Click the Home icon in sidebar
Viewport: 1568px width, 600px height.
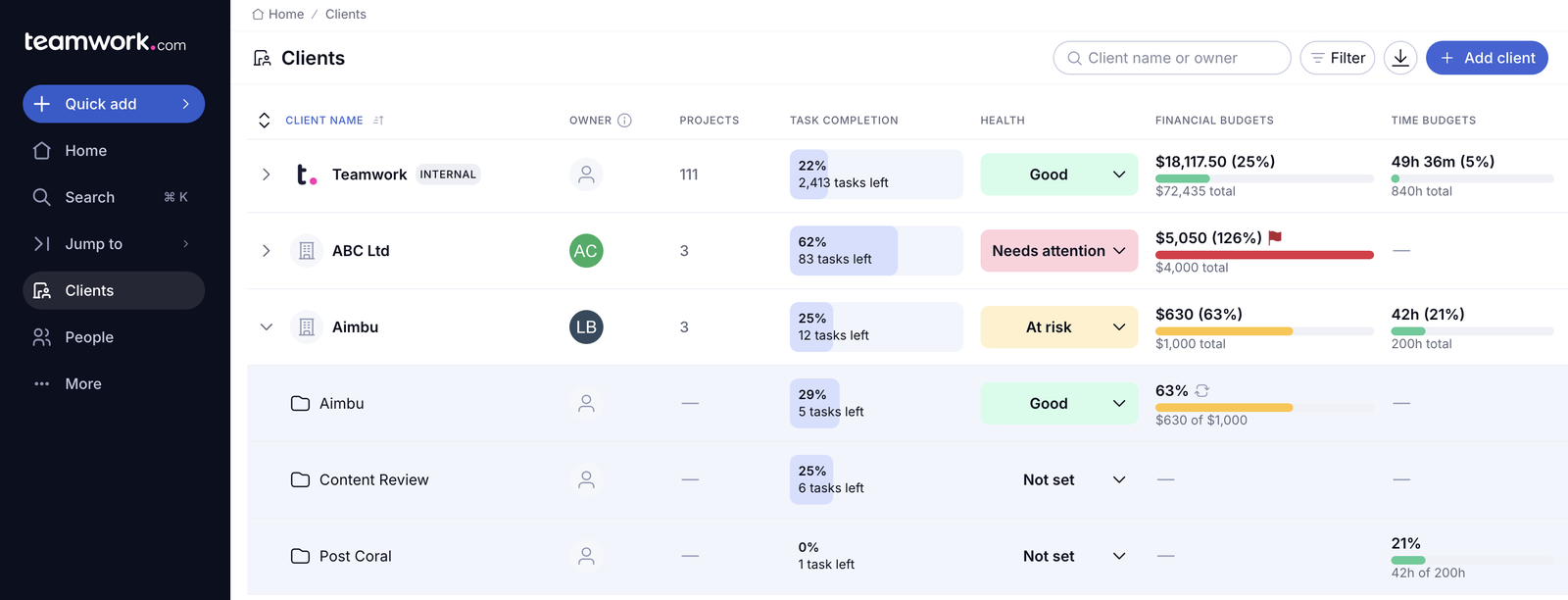coord(43,150)
